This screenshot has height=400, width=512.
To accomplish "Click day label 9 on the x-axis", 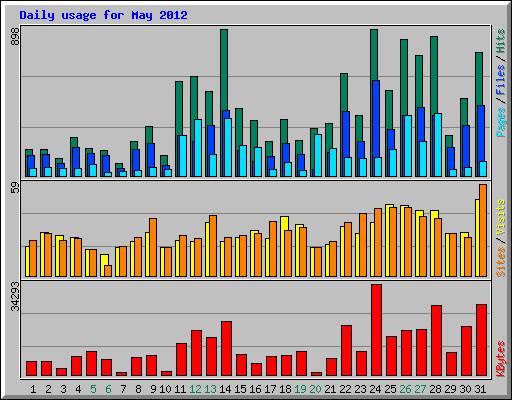I will click(x=153, y=389).
